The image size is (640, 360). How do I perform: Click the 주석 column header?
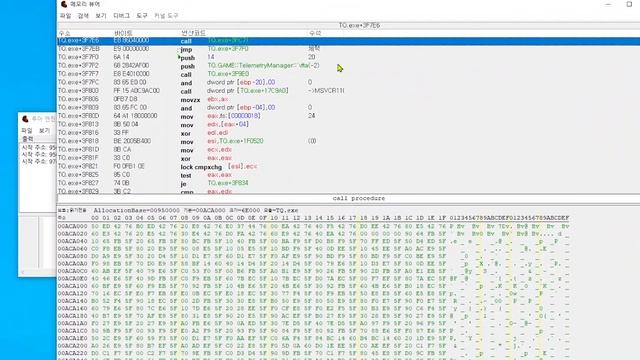click(x=315, y=33)
